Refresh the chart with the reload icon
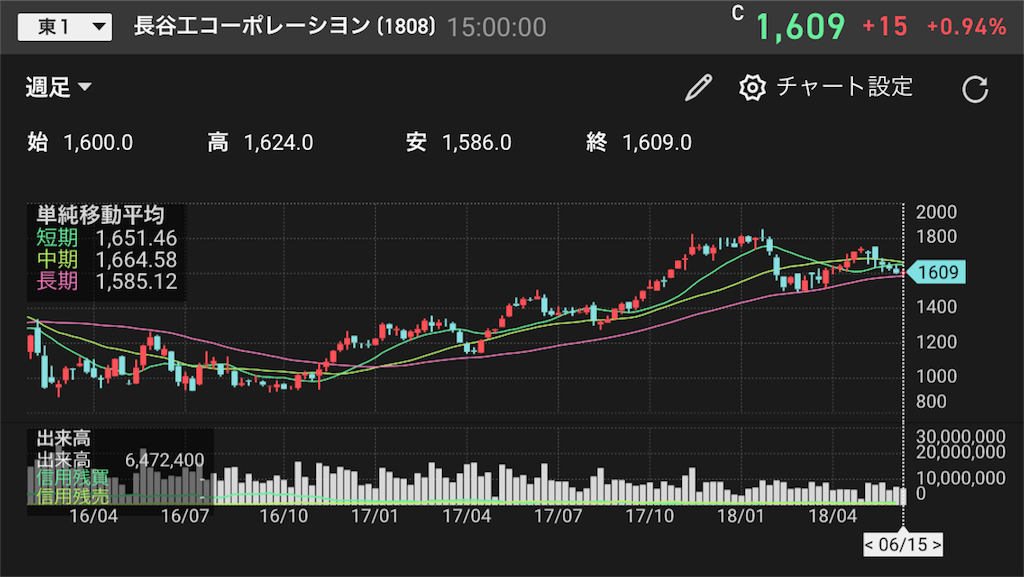Screen dimensions: 1024x577 (x=975, y=89)
